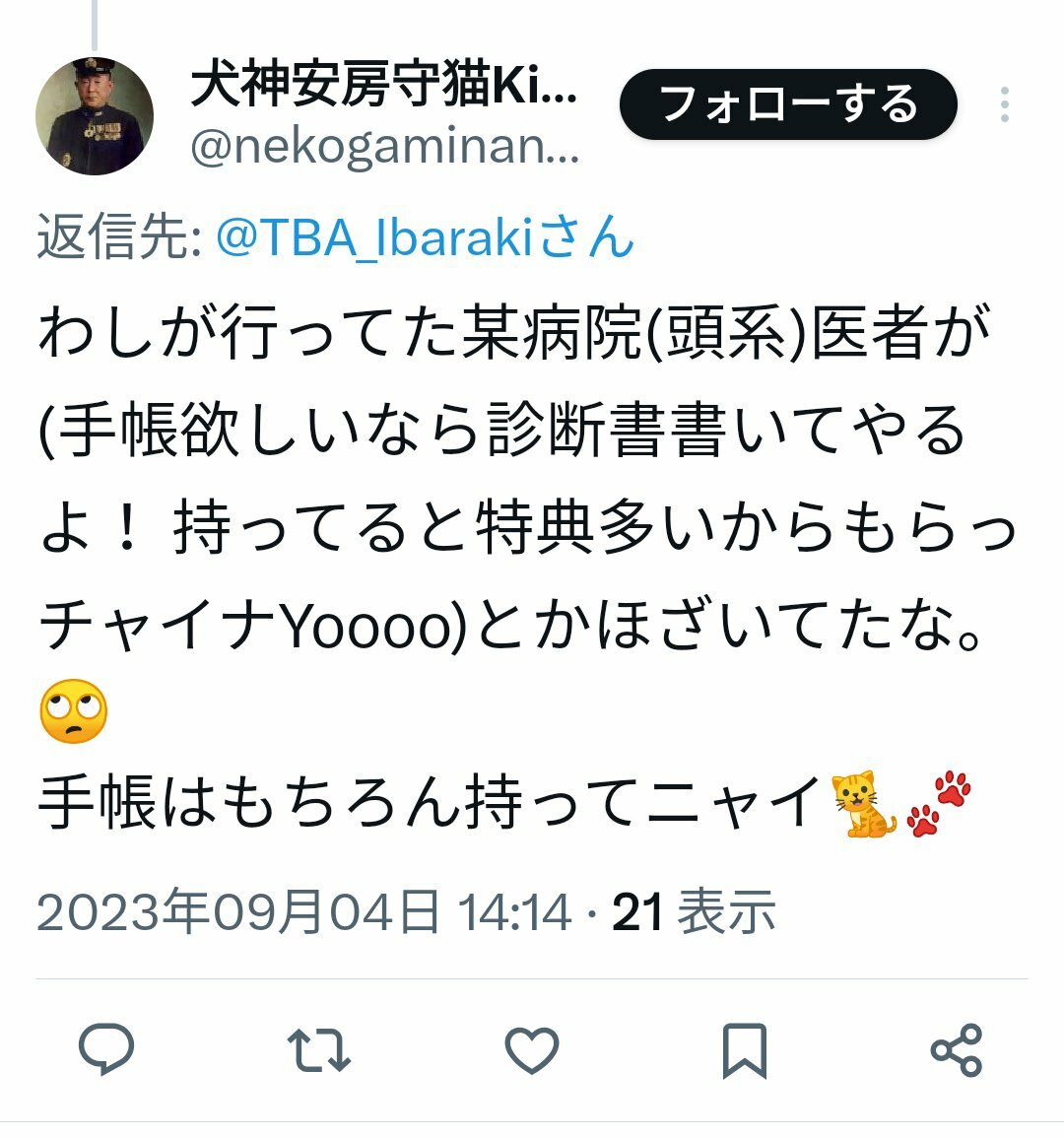Click the line 手帳はもちろん持ってニャイ

[429, 803]
